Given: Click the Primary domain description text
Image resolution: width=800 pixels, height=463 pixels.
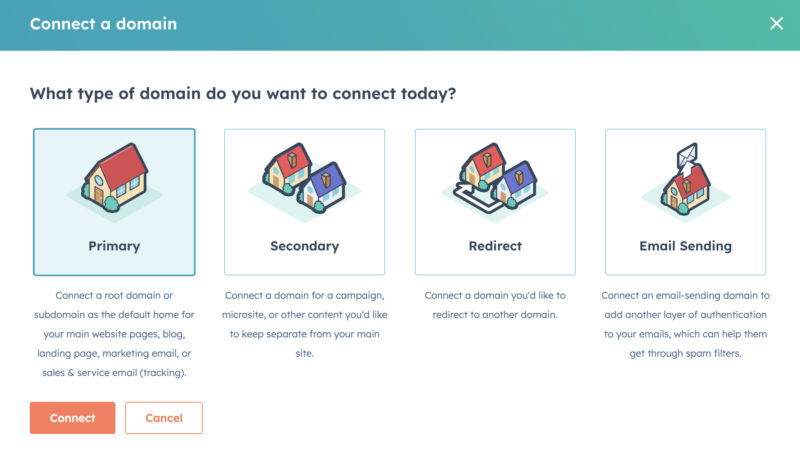Looking at the screenshot, I should tap(114, 334).
